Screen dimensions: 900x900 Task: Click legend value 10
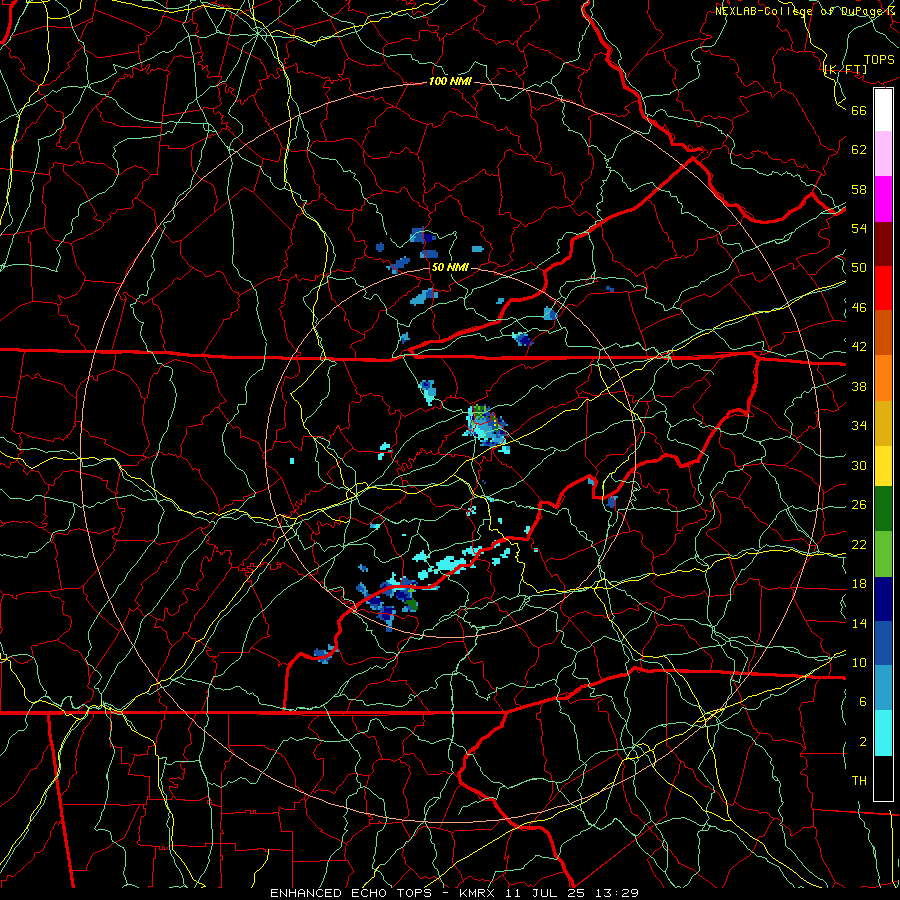[x=859, y=663]
